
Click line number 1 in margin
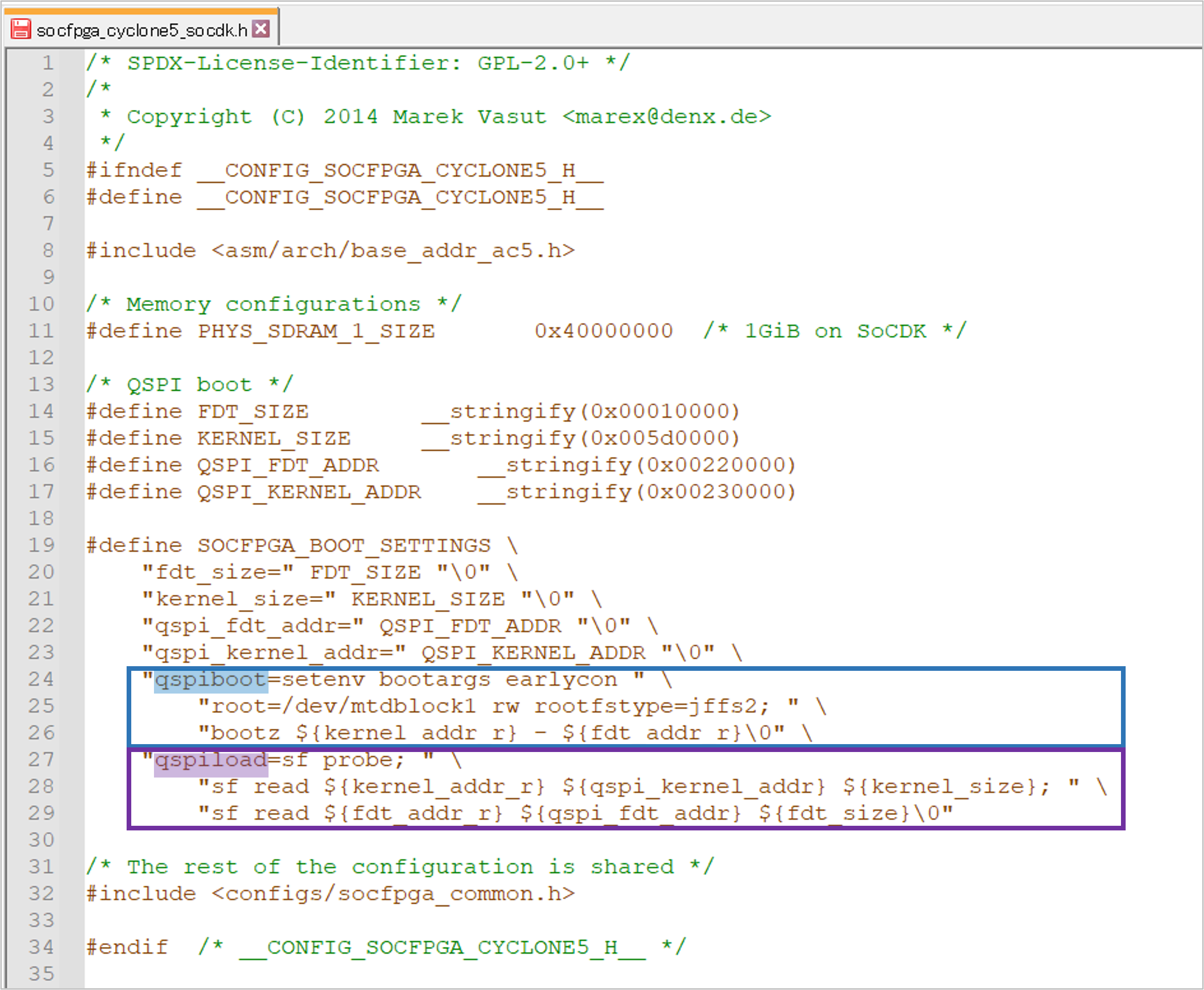pyautogui.click(x=48, y=63)
